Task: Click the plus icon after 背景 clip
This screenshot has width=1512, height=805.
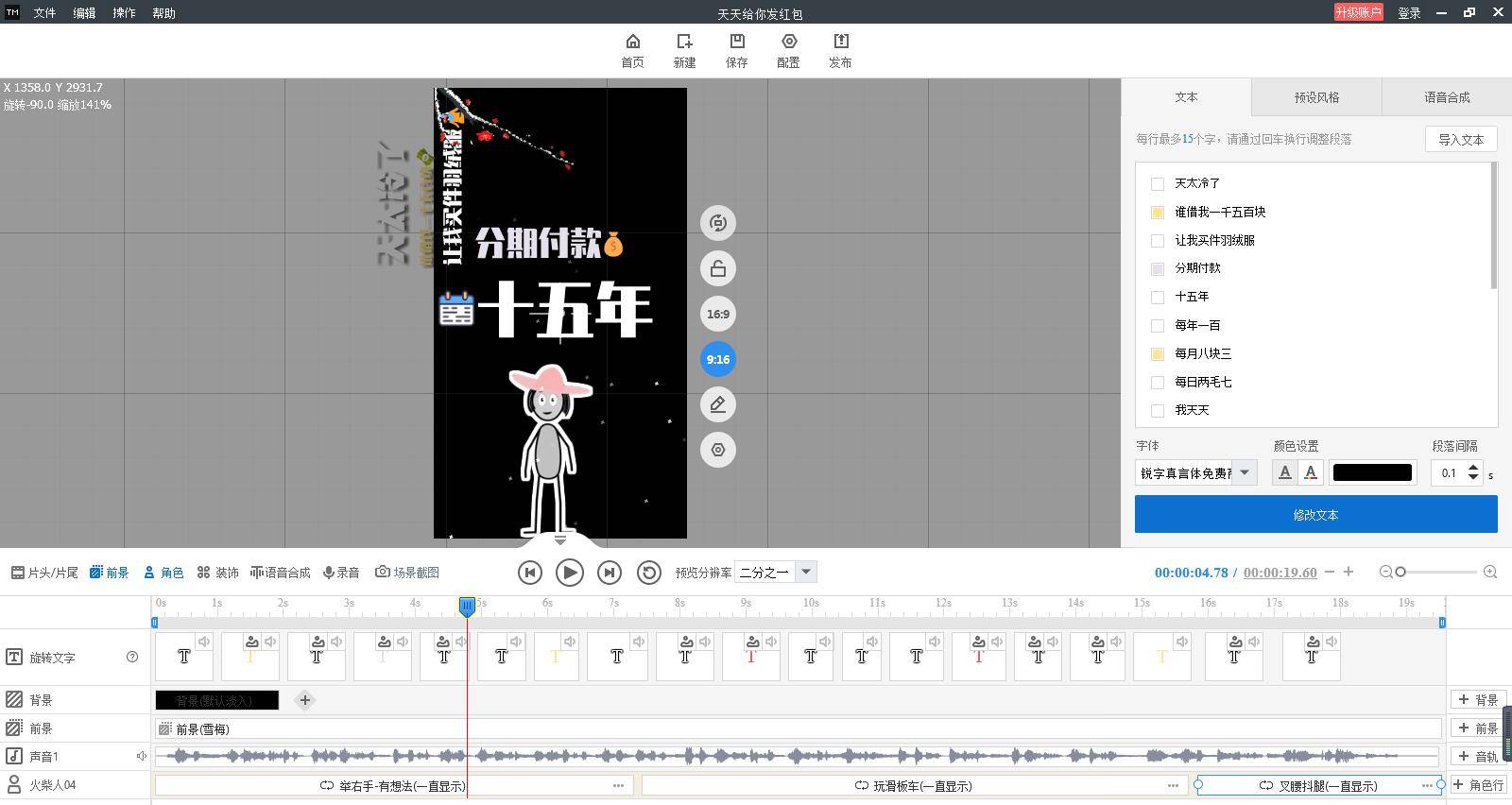Action: [304, 700]
